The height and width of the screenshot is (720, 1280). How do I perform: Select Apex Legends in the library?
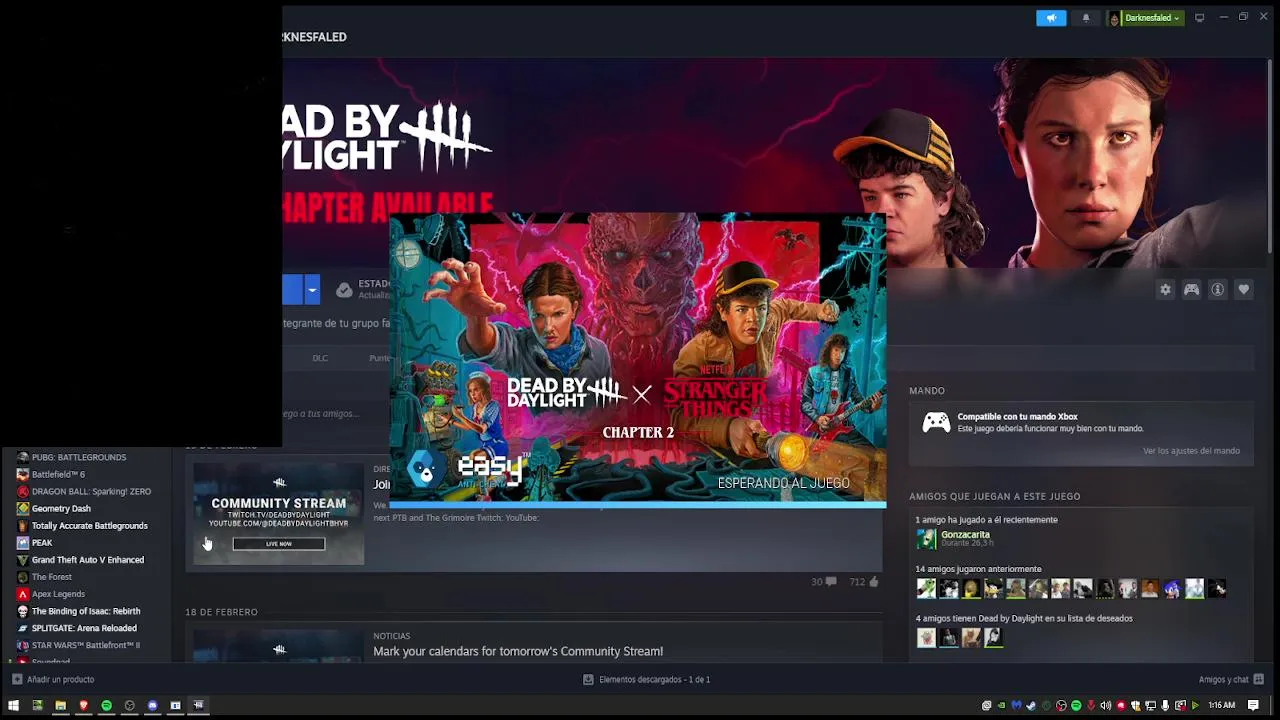pos(58,593)
